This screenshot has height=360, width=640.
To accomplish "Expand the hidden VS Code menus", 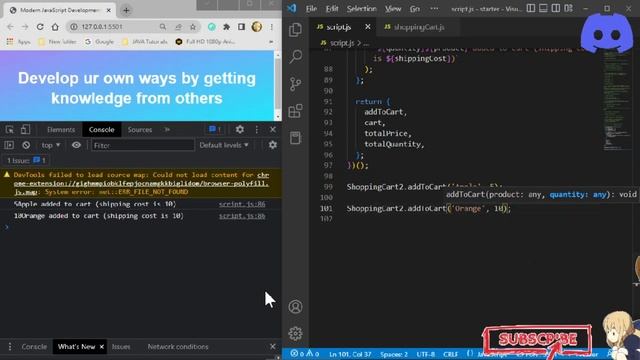I will pos(434,9).
